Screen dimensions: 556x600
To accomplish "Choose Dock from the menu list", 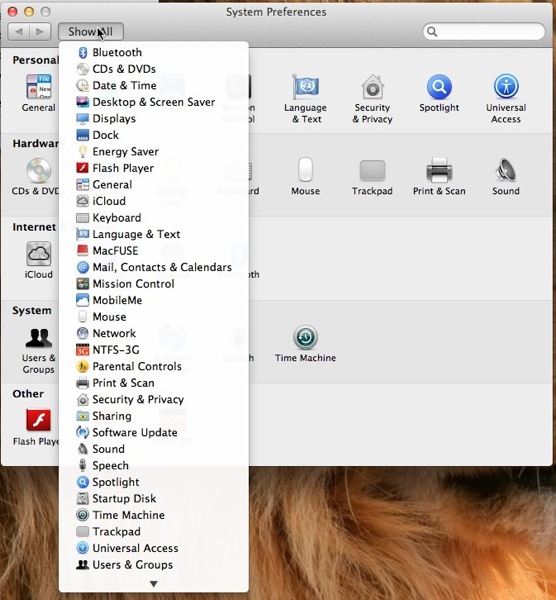I will click(x=154, y=135).
